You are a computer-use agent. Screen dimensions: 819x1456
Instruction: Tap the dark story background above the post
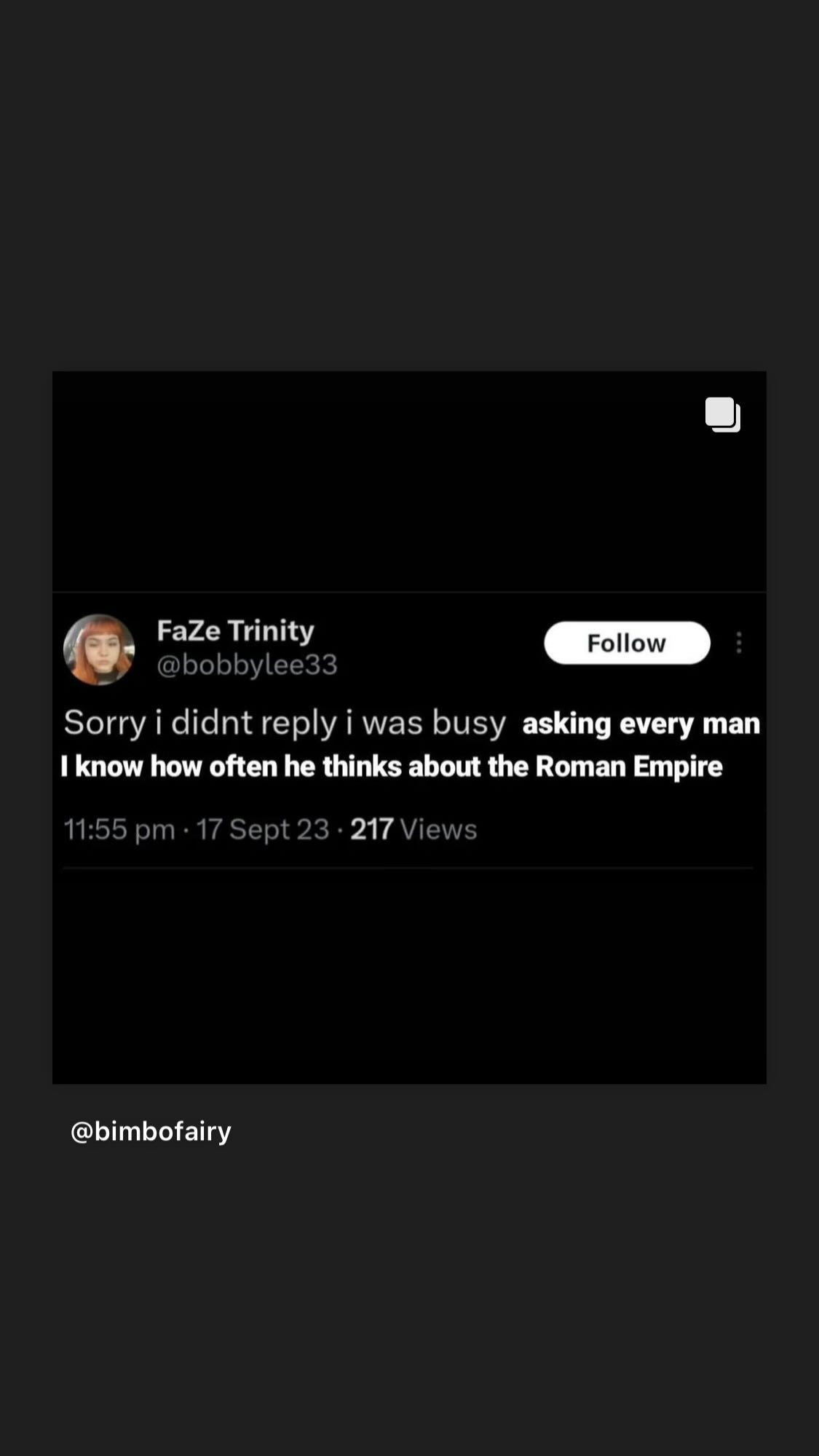tap(408, 182)
